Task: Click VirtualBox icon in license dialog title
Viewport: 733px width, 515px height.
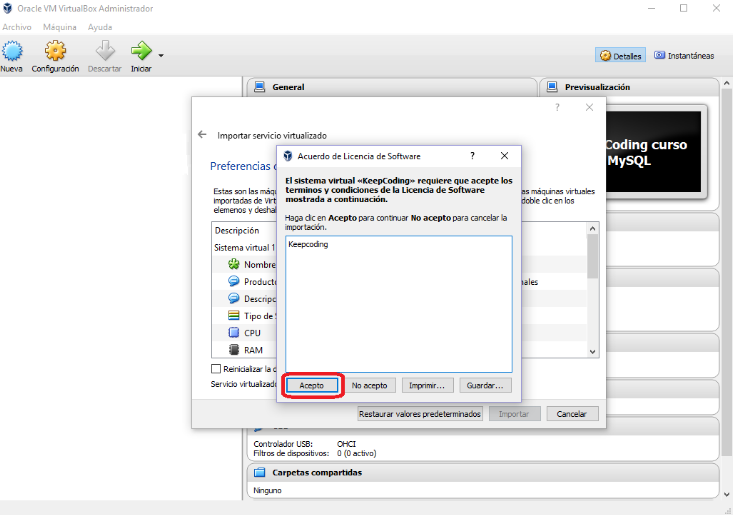Action: pos(288,156)
